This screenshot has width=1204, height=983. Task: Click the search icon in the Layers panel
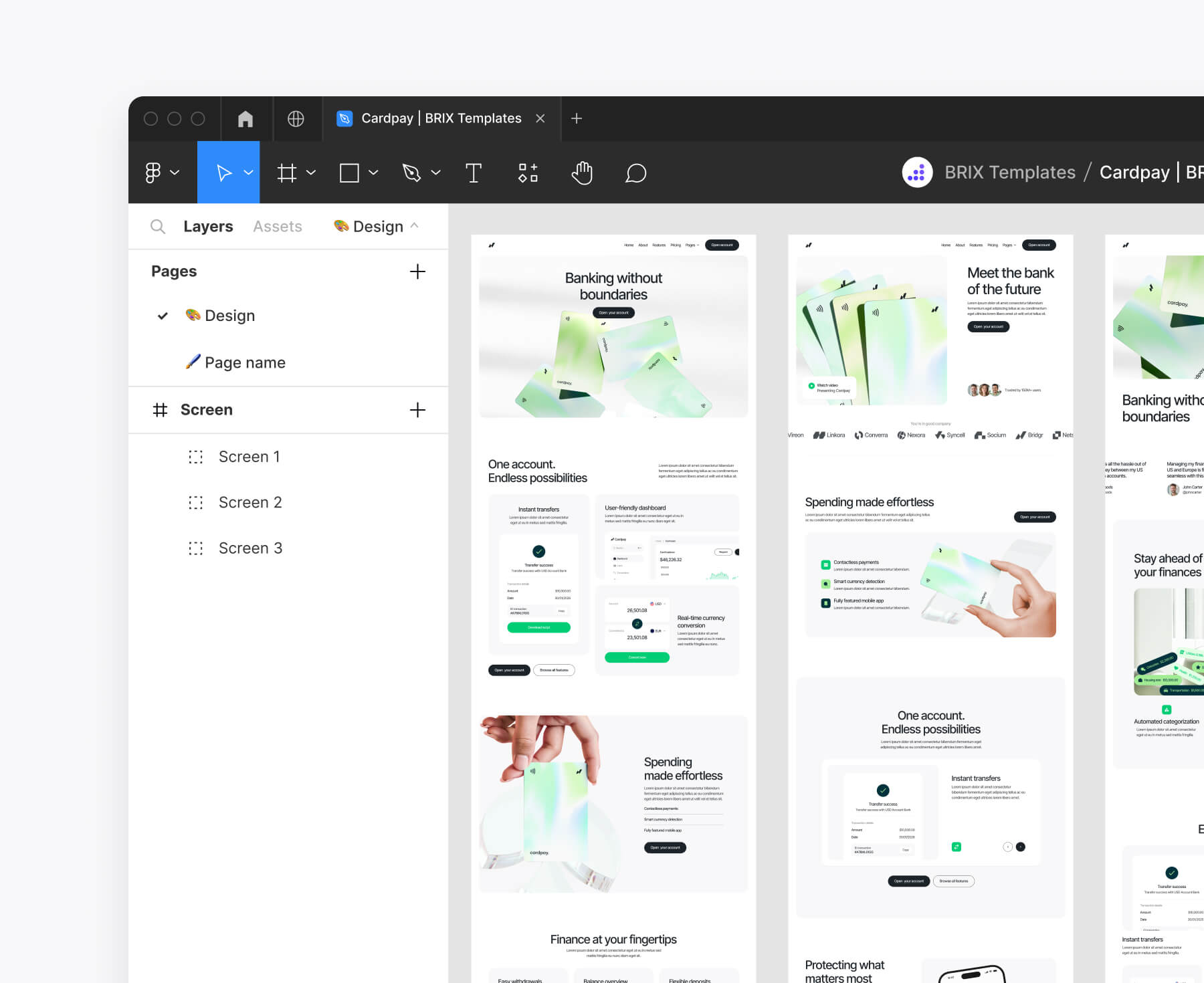click(x=158, y=226)
